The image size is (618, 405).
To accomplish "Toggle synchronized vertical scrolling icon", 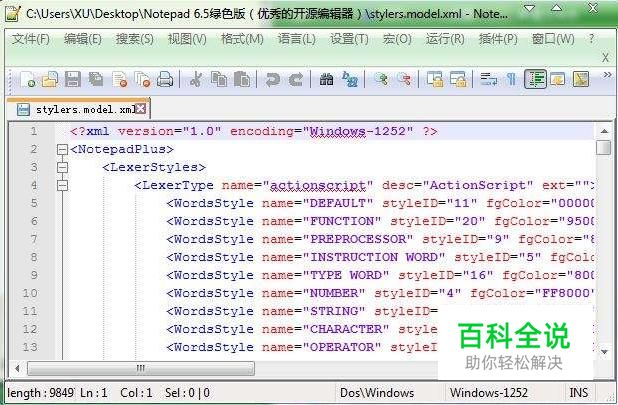I will click(x=435, y=79).
